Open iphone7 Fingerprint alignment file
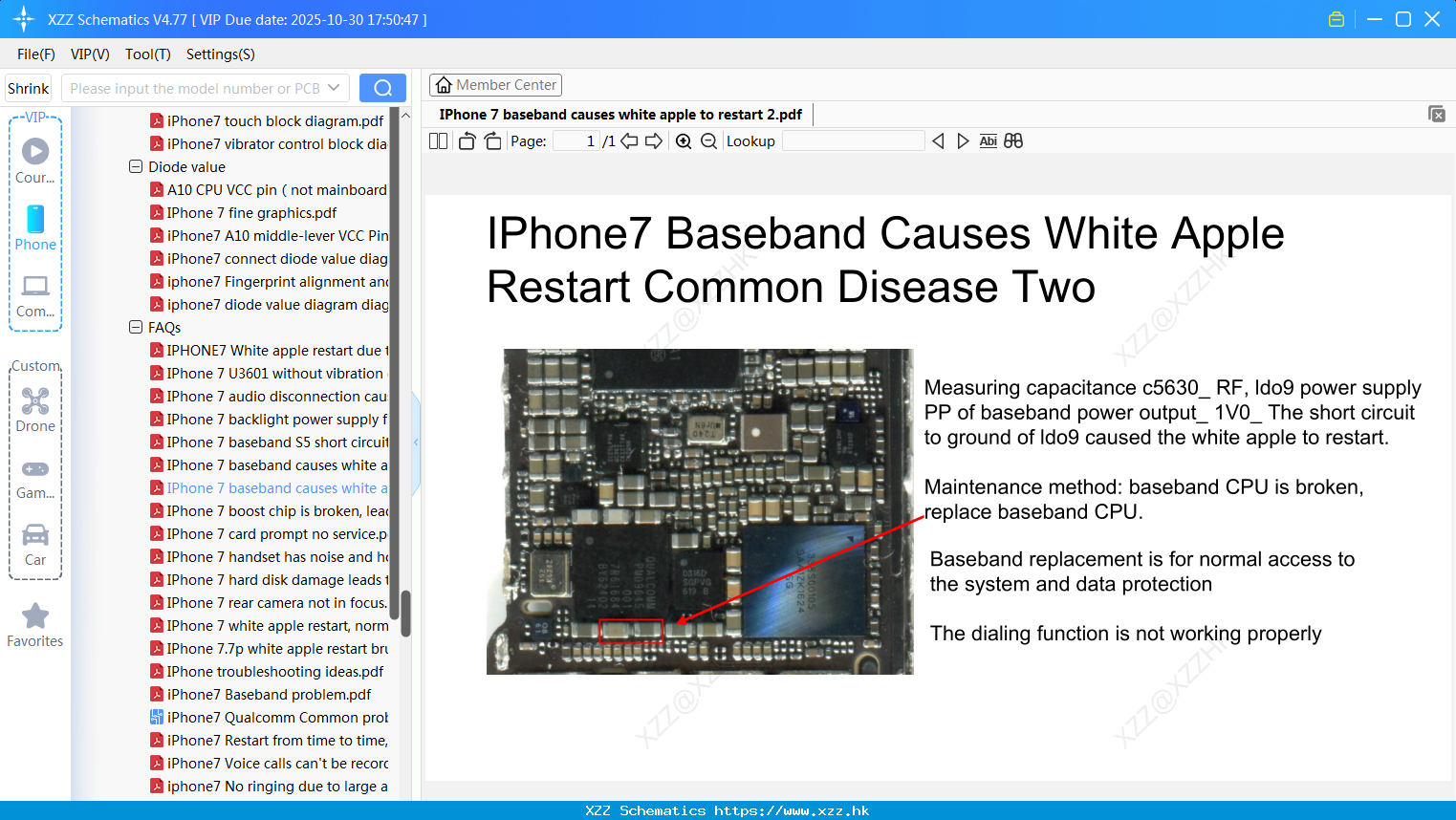The height and width of the screenshot is (820, 1456). 270,281
